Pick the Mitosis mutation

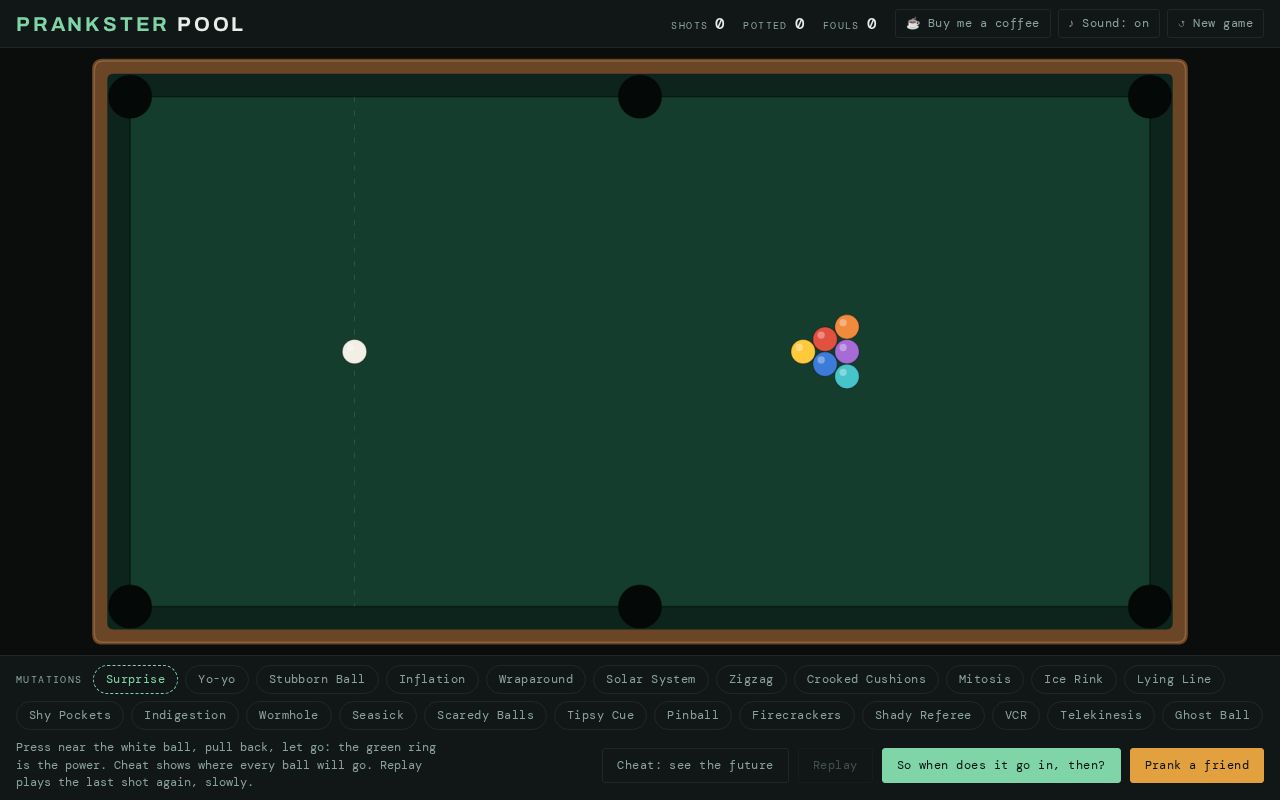pos(985,680)
